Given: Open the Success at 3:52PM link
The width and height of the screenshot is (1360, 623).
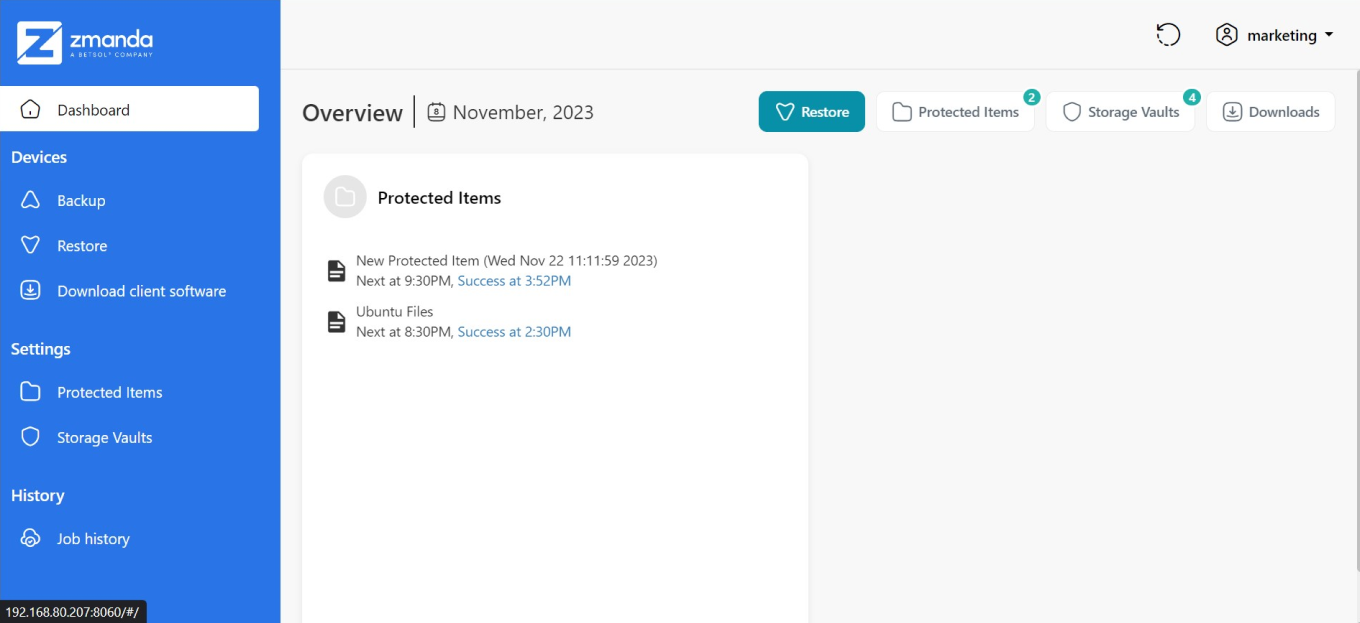Looking at the screenshot, I should click(514, 281).
